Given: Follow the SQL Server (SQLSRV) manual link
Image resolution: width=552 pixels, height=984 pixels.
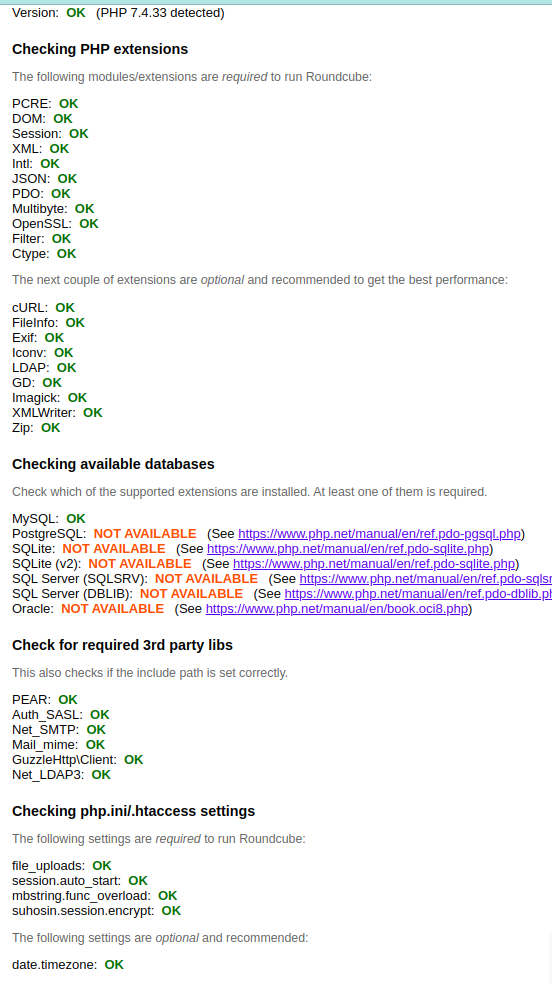Looking at the screenshot, I should click(426, 579).
